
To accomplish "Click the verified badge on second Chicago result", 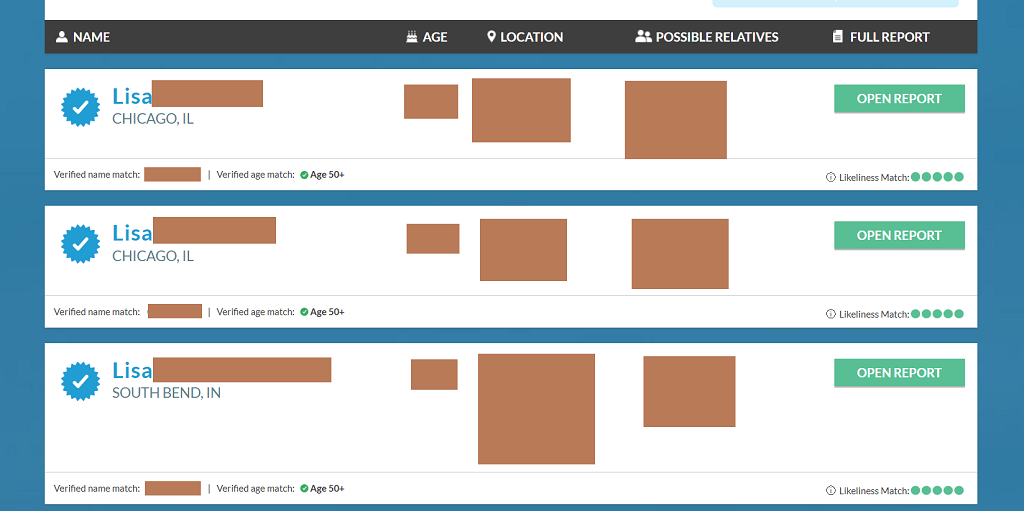I will 81,244.
